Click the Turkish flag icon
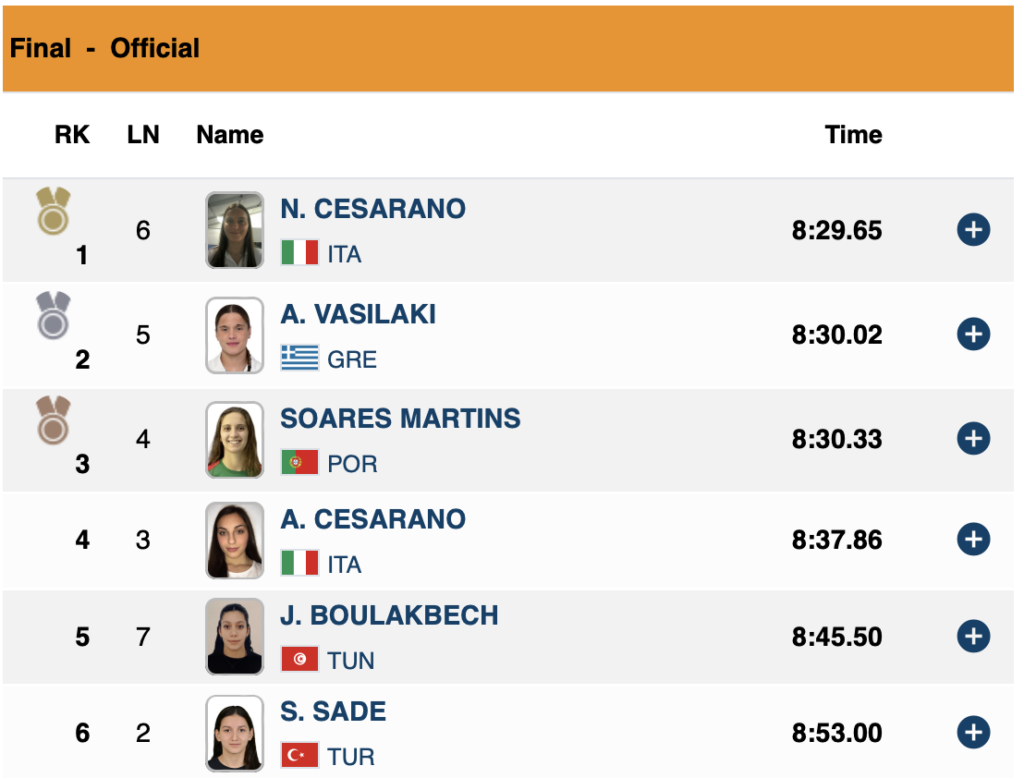Screen dimensions: 1024x778 (300, 755)
